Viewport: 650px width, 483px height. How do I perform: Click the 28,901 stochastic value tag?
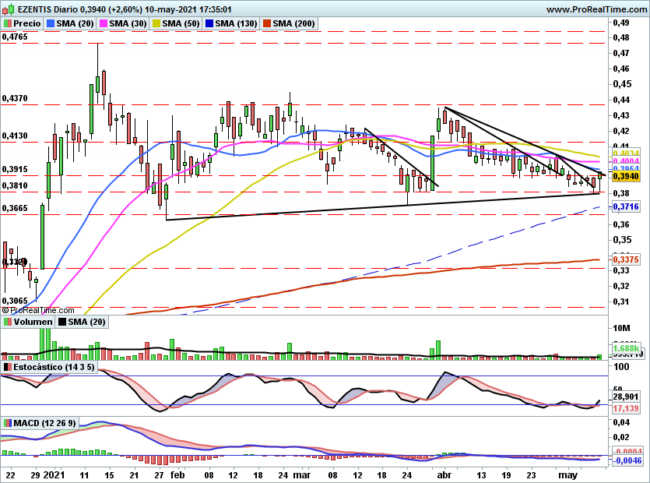(626, 397)
